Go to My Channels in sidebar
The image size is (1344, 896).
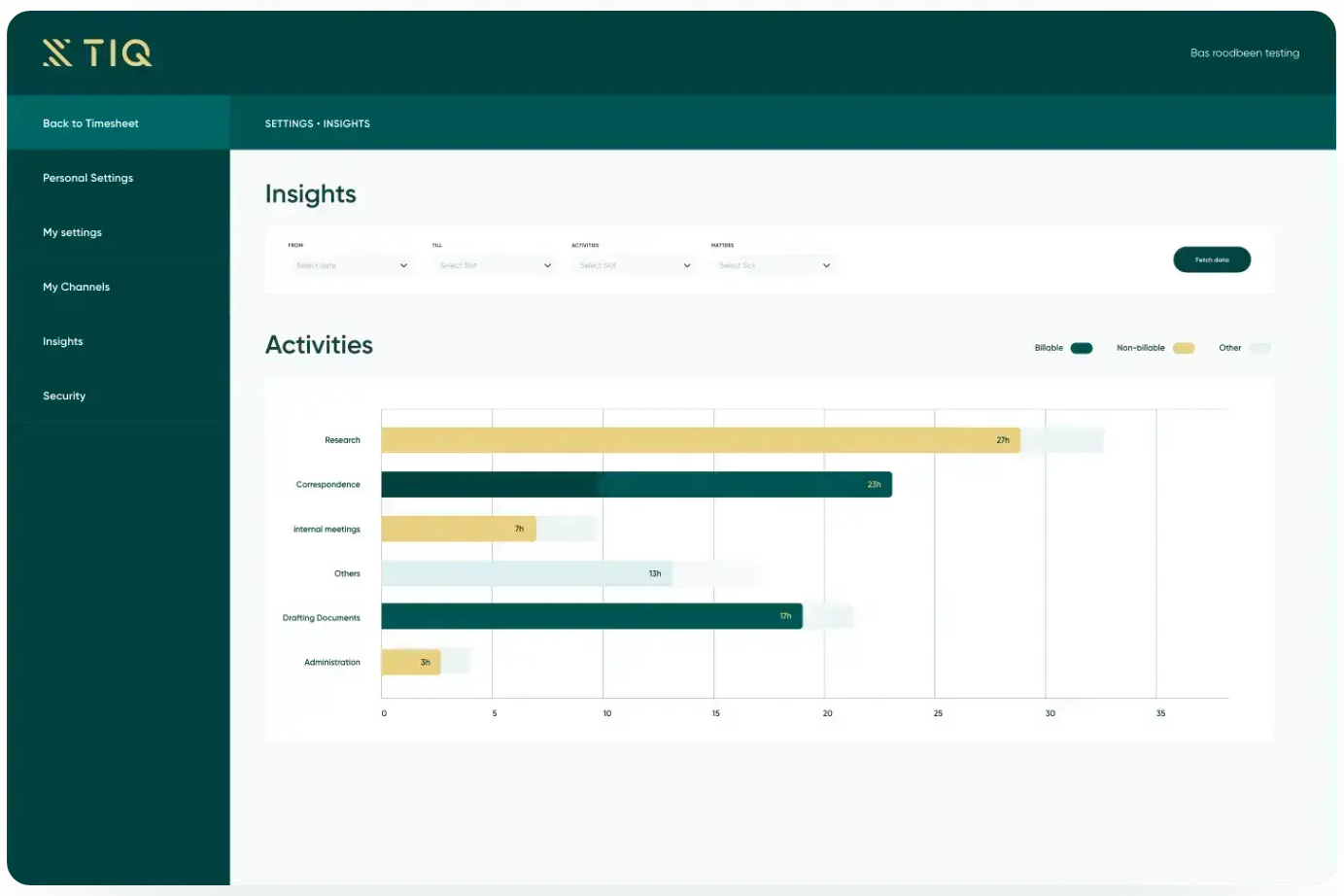[x=76, y=287]
